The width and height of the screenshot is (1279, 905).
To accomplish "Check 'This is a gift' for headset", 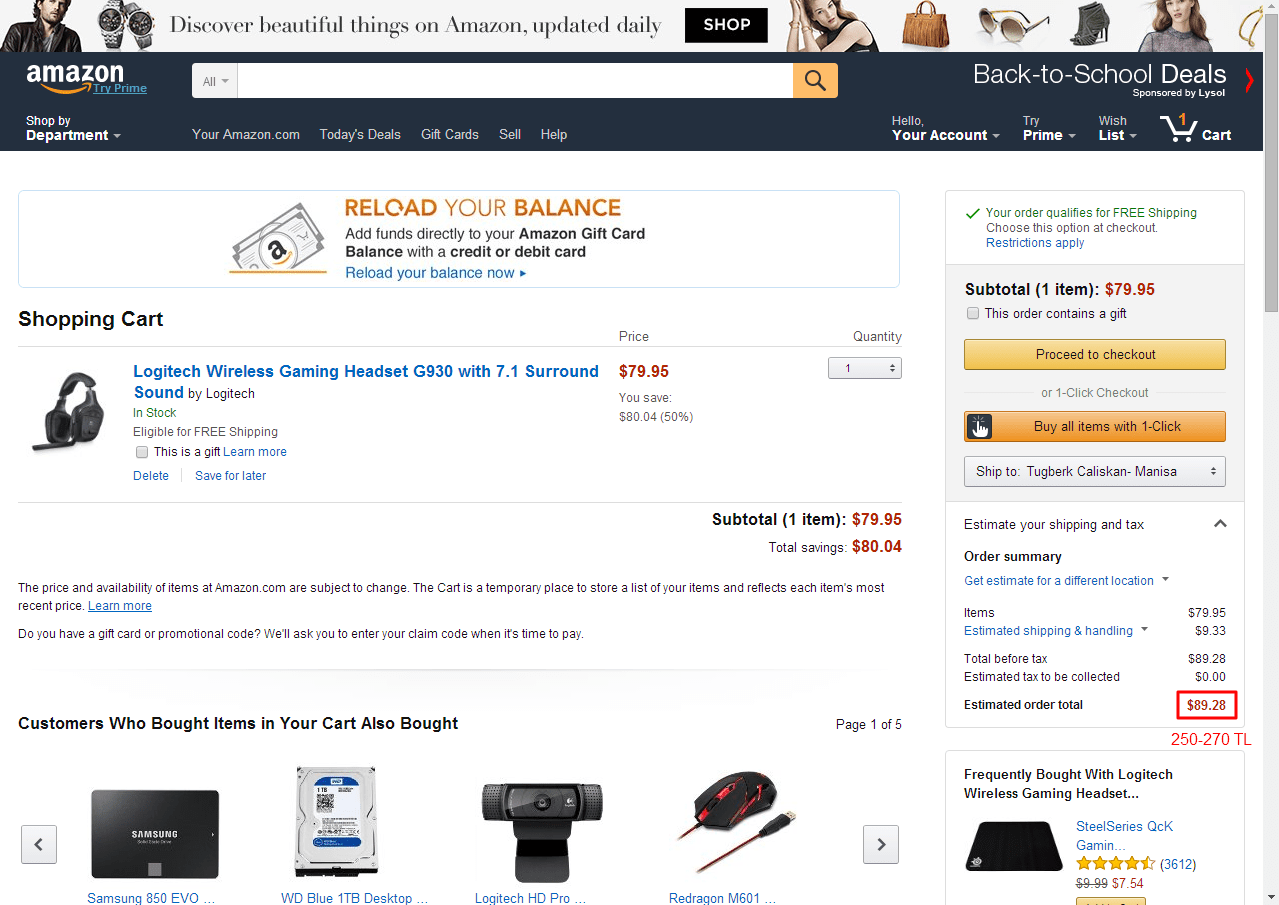I will (x=142, y=452).
